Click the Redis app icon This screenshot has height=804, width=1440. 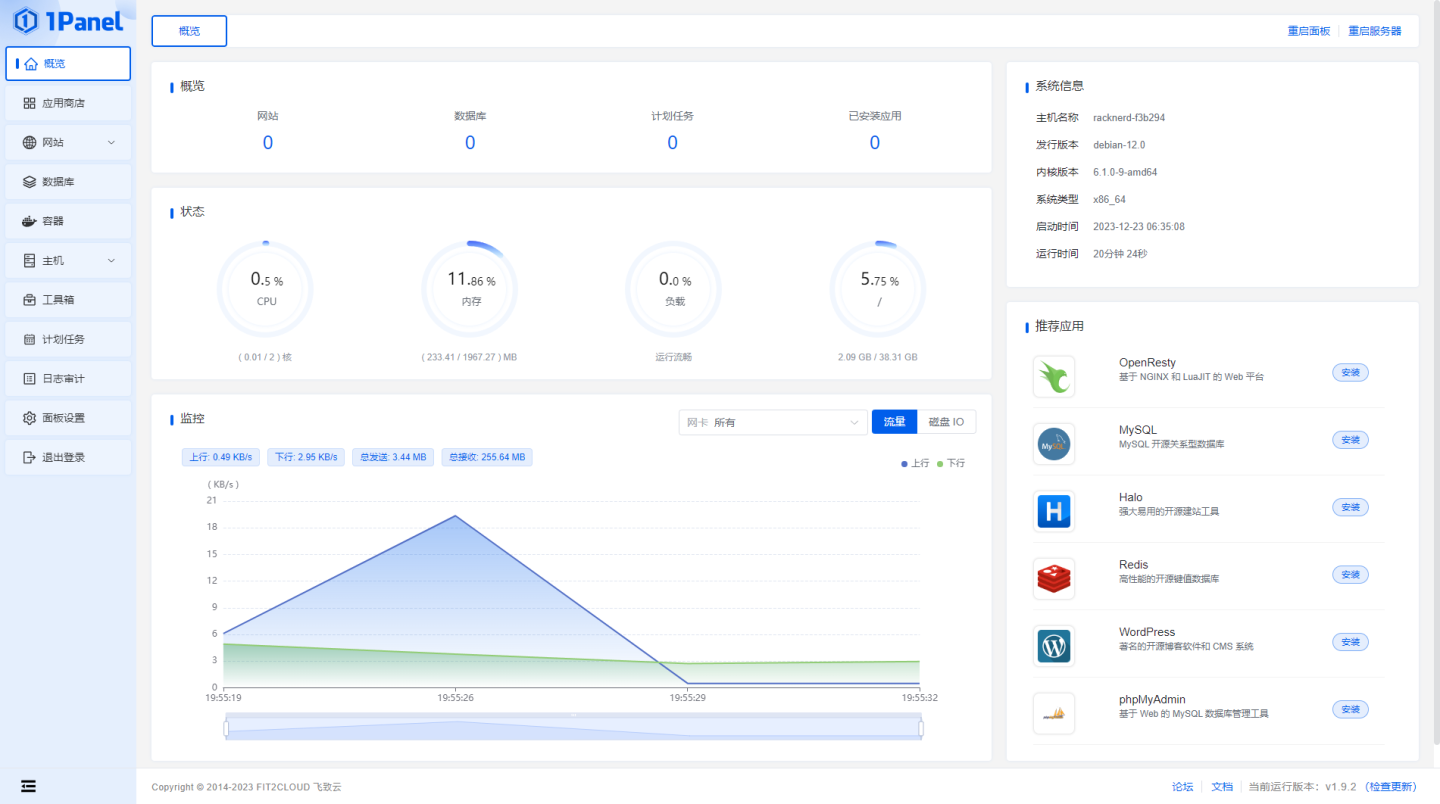[x=1053, y=578]
